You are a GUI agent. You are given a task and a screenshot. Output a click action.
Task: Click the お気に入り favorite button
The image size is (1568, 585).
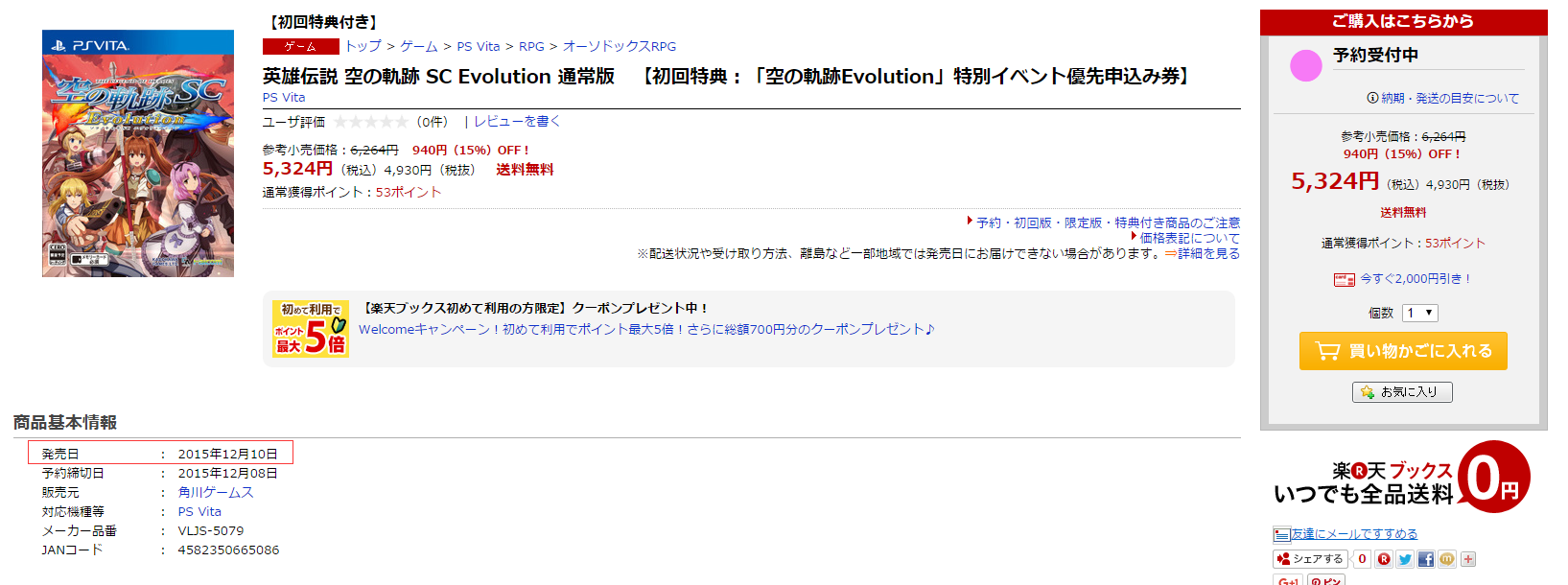coord(1402,391)
